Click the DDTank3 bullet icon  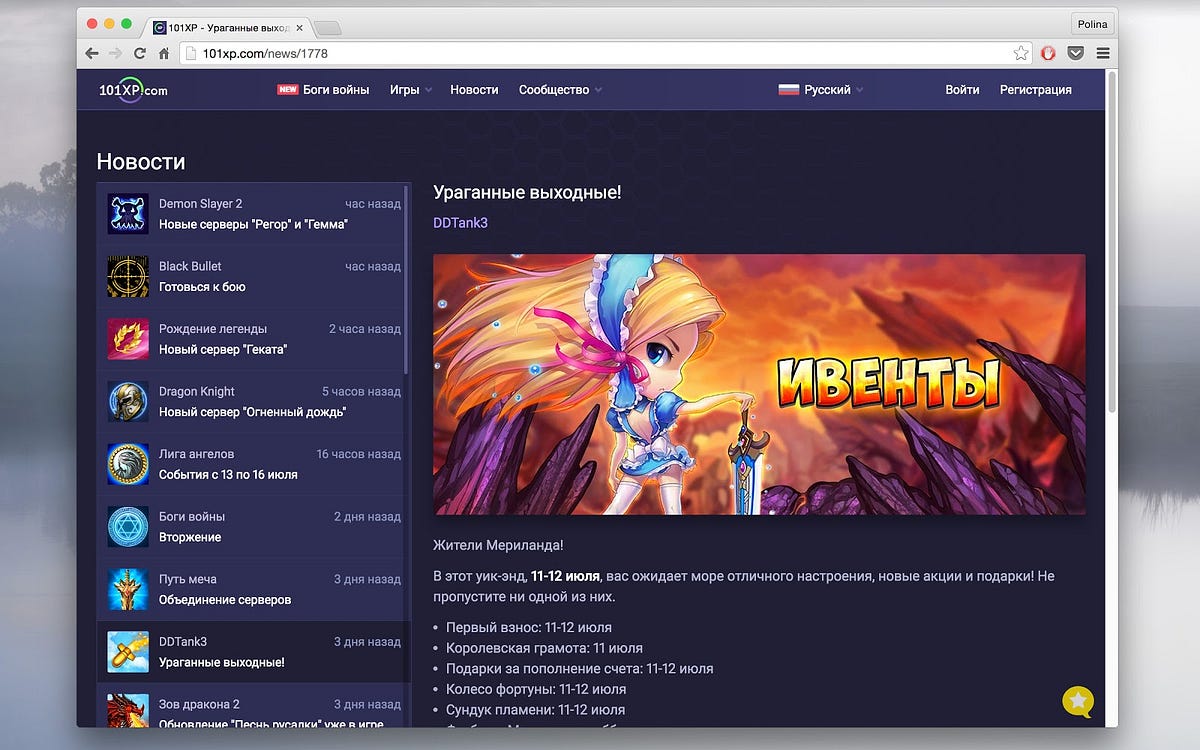pos(128,652)
